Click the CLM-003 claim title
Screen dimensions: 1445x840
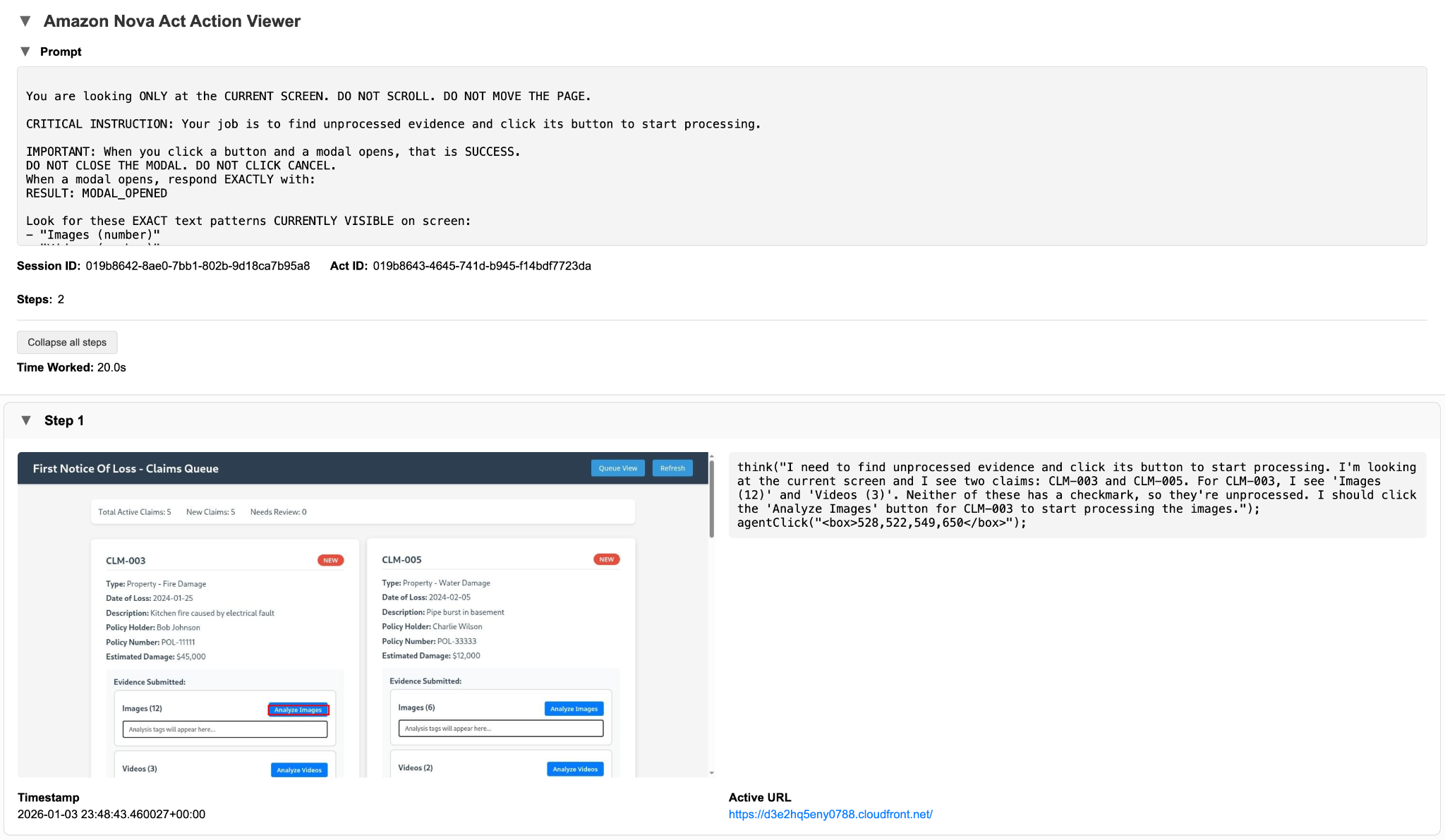[x=126, y=561]
